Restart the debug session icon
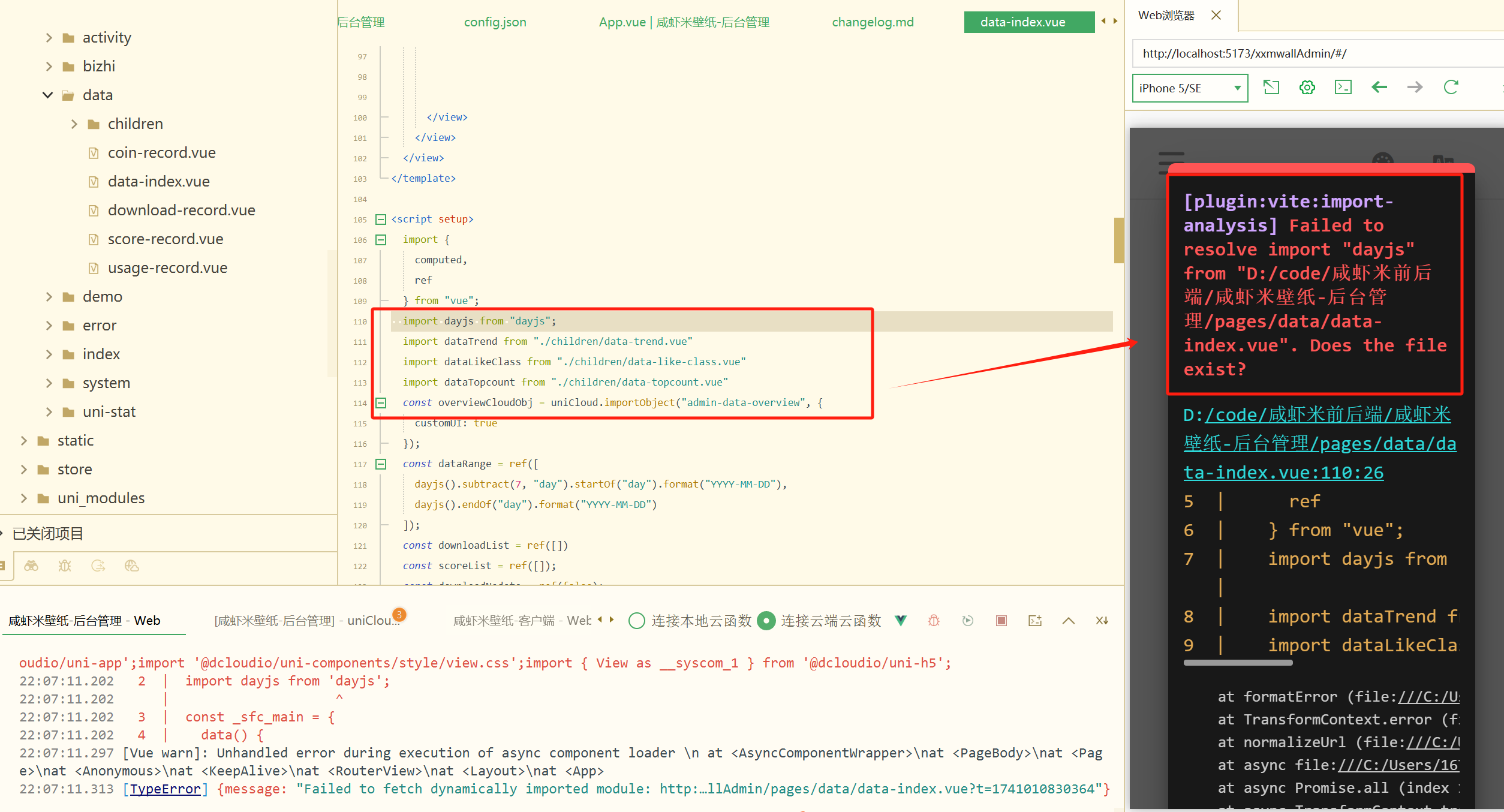Image resolution: width=1504 pixels, height=812 pixels. point(967,620)
